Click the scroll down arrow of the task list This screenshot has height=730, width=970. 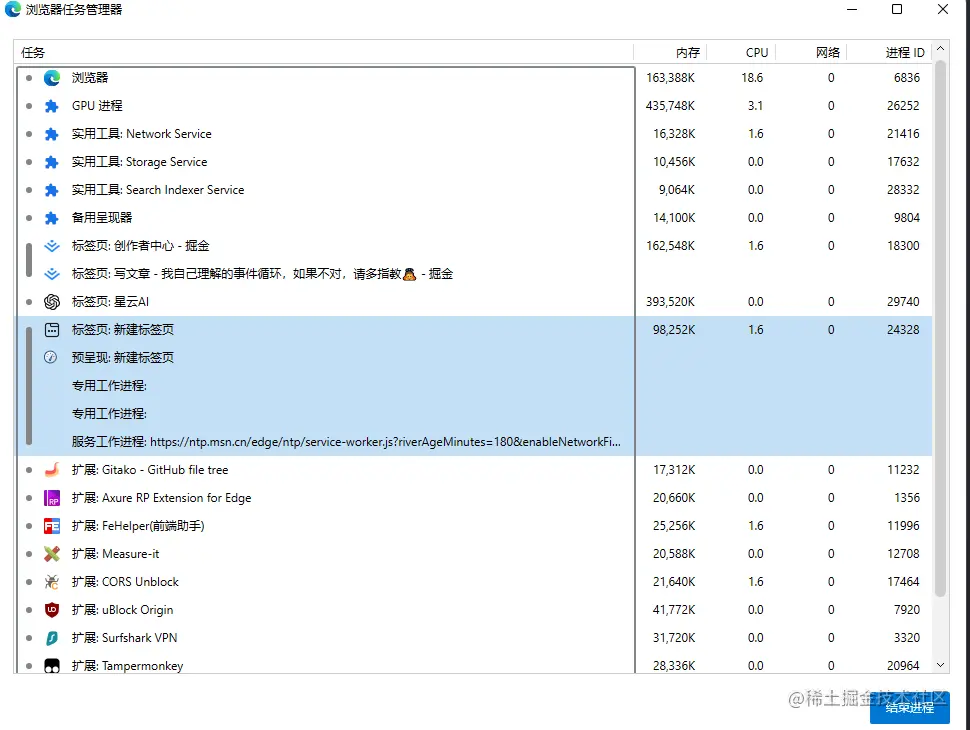pos(940,665)
